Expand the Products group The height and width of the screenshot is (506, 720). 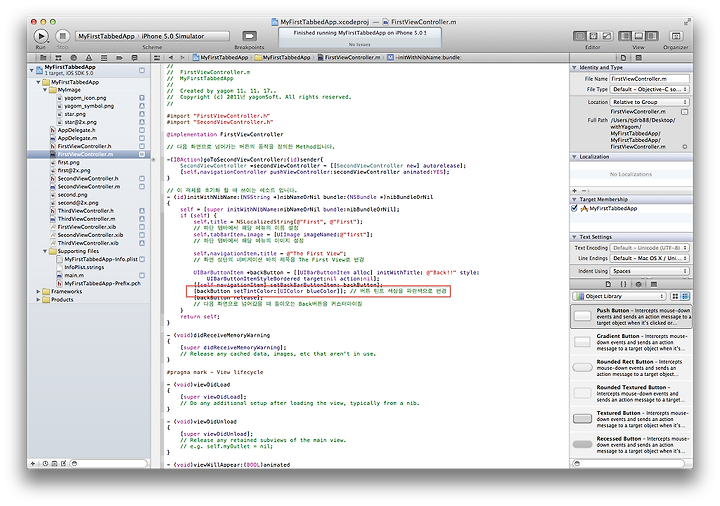(38, 299)
